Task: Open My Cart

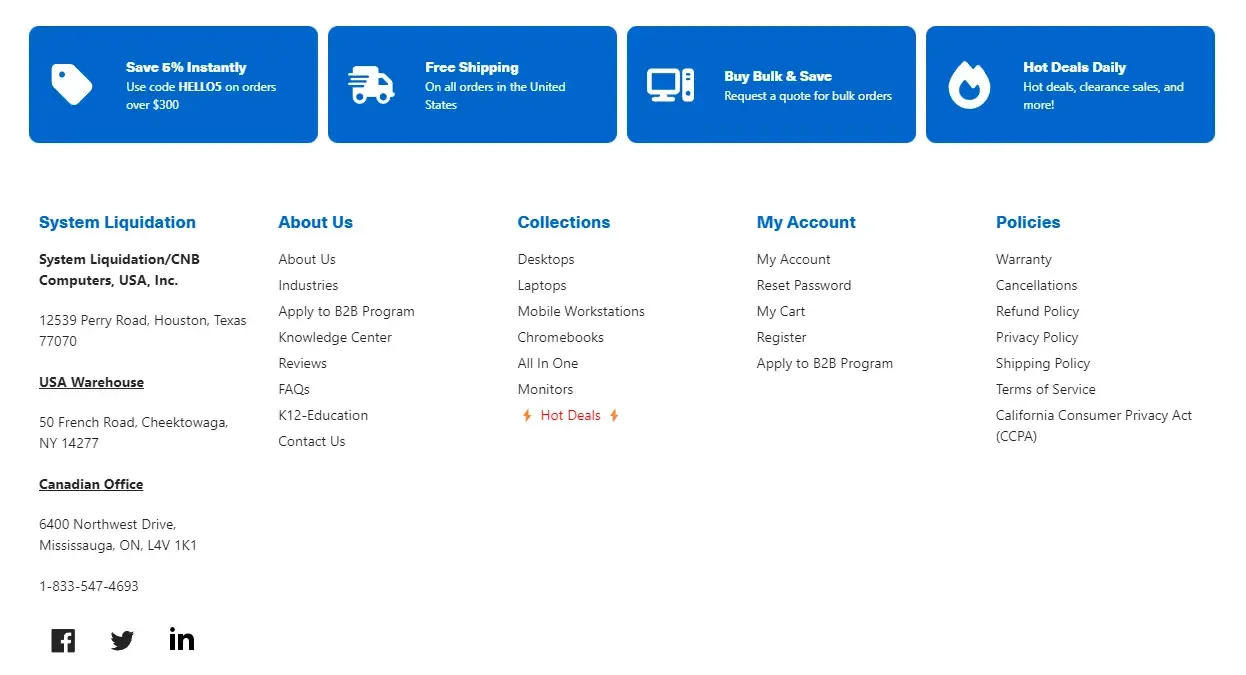Action: coord(780,311)
